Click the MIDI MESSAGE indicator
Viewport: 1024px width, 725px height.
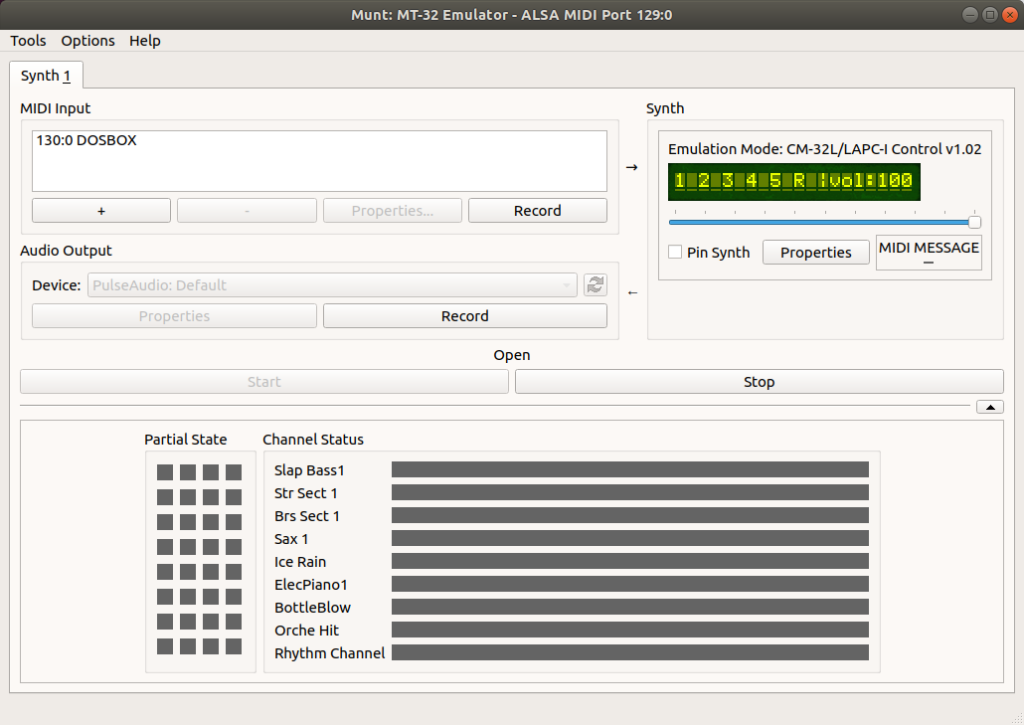pos(929,253)
